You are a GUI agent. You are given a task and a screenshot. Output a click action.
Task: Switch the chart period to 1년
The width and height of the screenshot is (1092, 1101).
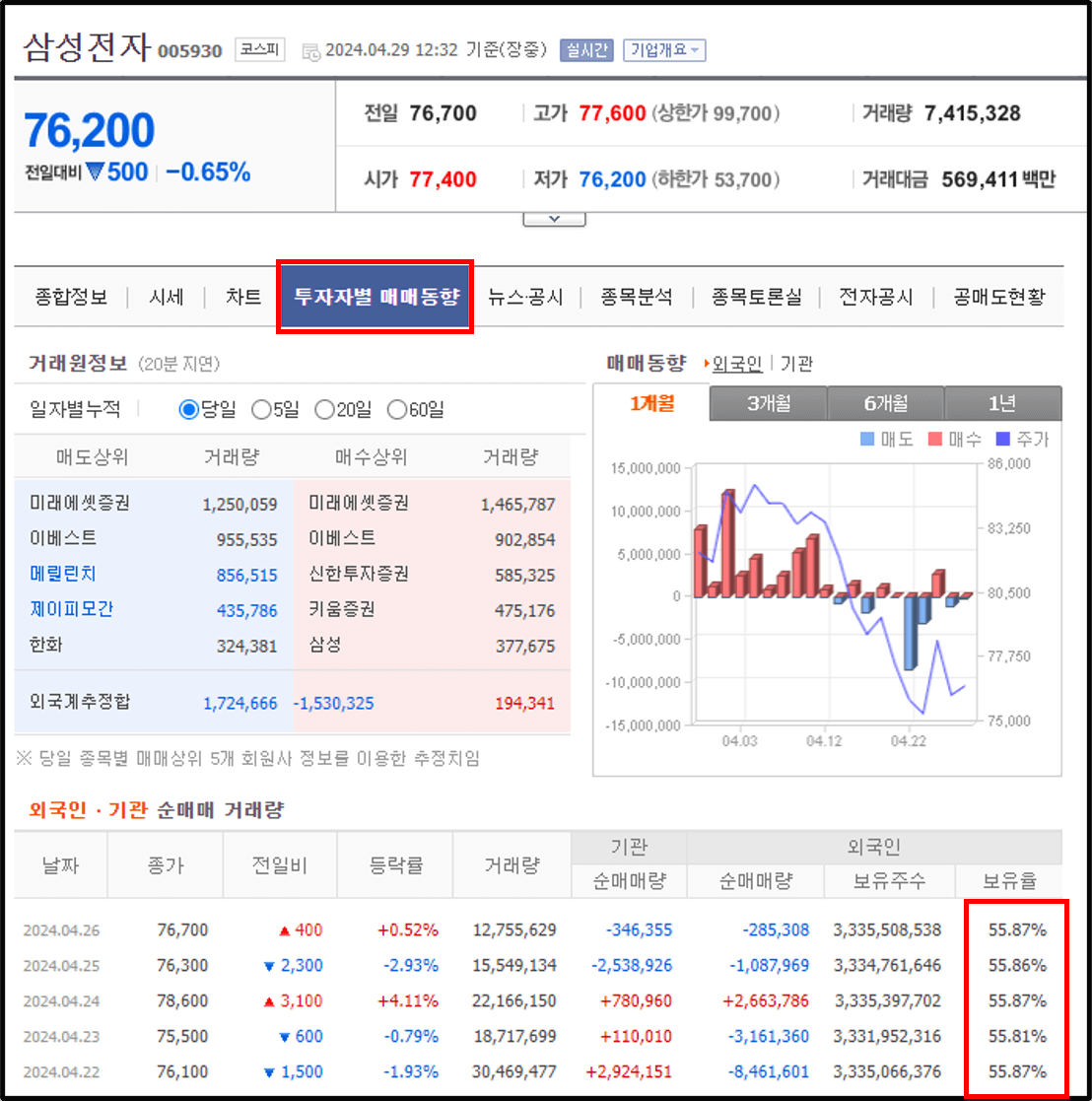coord(1002,403)
